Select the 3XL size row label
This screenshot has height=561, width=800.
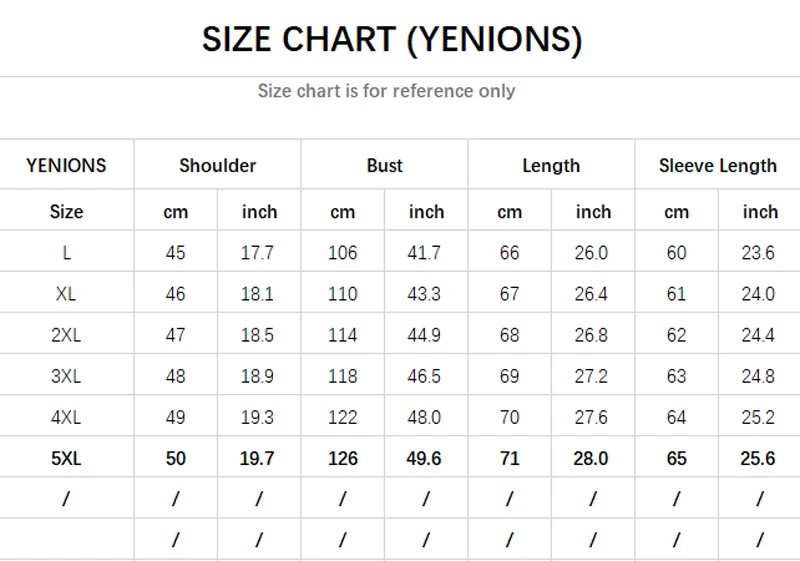pyautogui.click(x=66, y=376)
